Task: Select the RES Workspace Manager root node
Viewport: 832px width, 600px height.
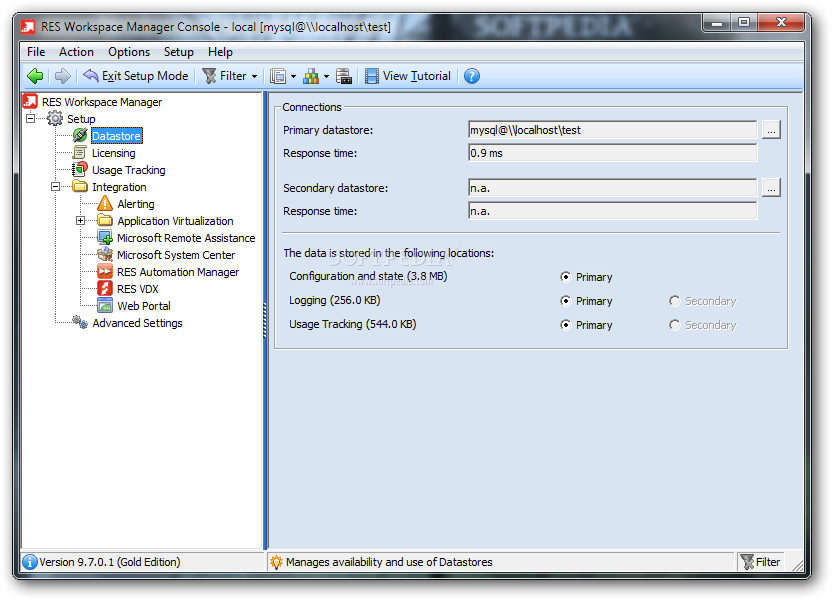Action: coord(102,102)
